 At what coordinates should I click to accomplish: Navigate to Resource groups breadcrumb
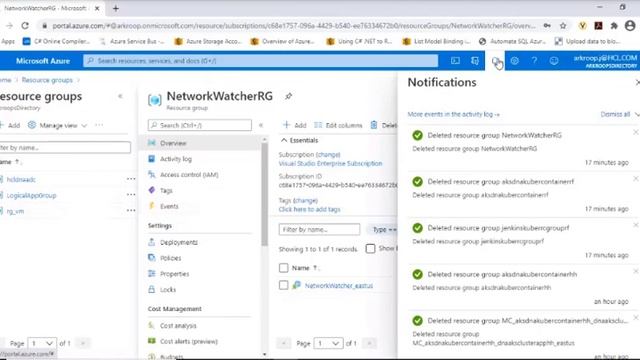click(47, 80)
